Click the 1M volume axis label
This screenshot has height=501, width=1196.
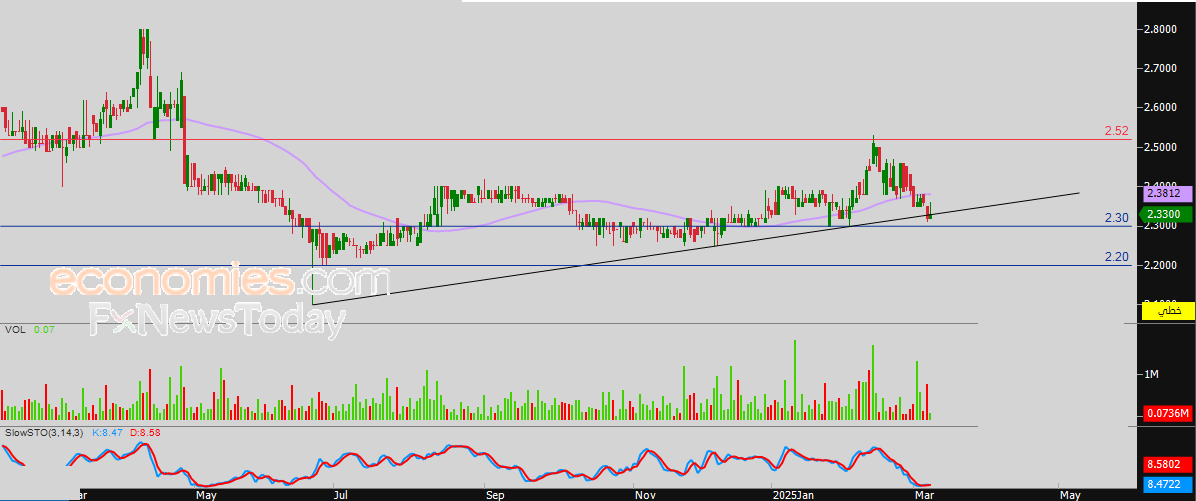(1153, 374)
